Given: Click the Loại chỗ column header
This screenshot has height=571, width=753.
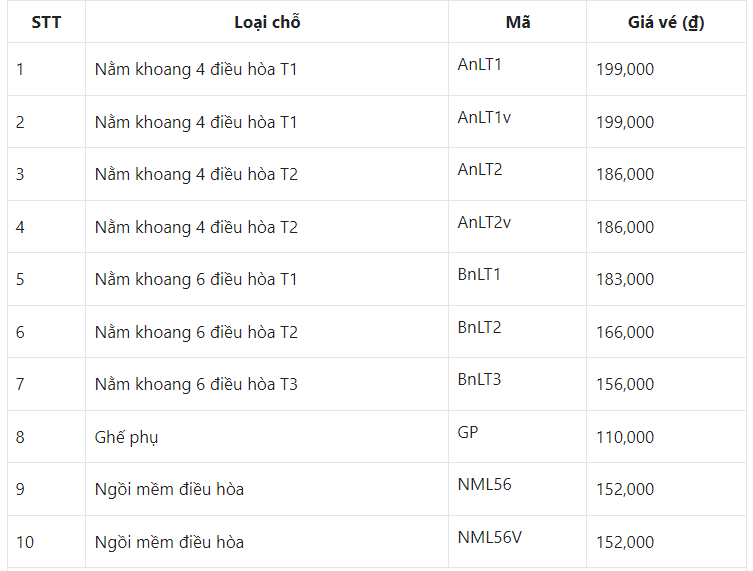Looking at the screenshot, I should (x=267, y=23).
